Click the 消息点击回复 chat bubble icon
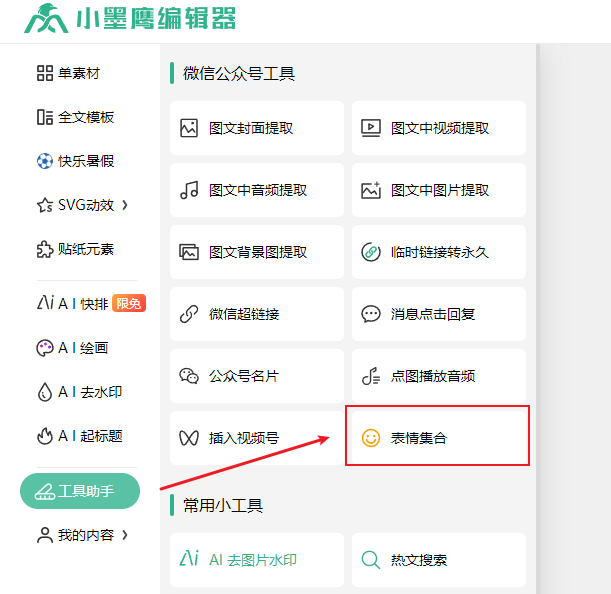611x594 pixels. pos(371,314)
